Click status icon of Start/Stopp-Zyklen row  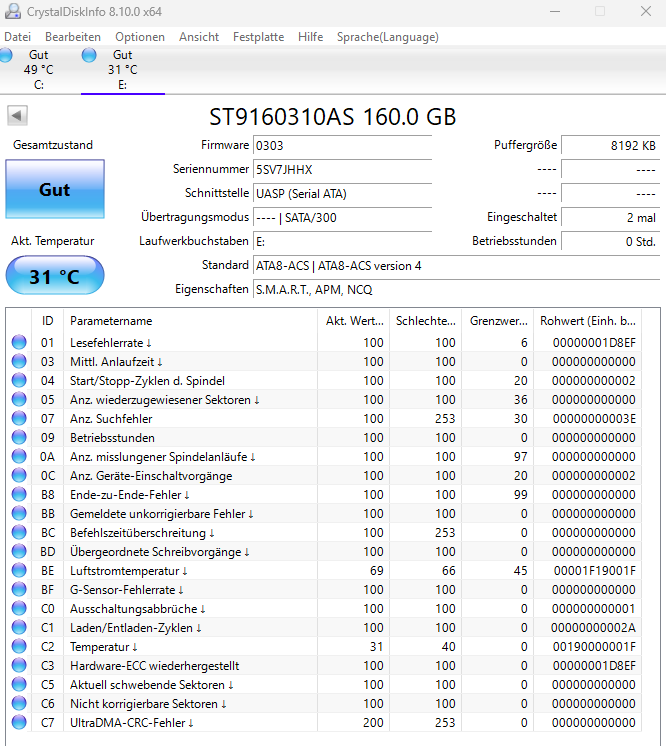tap(19, 381)
